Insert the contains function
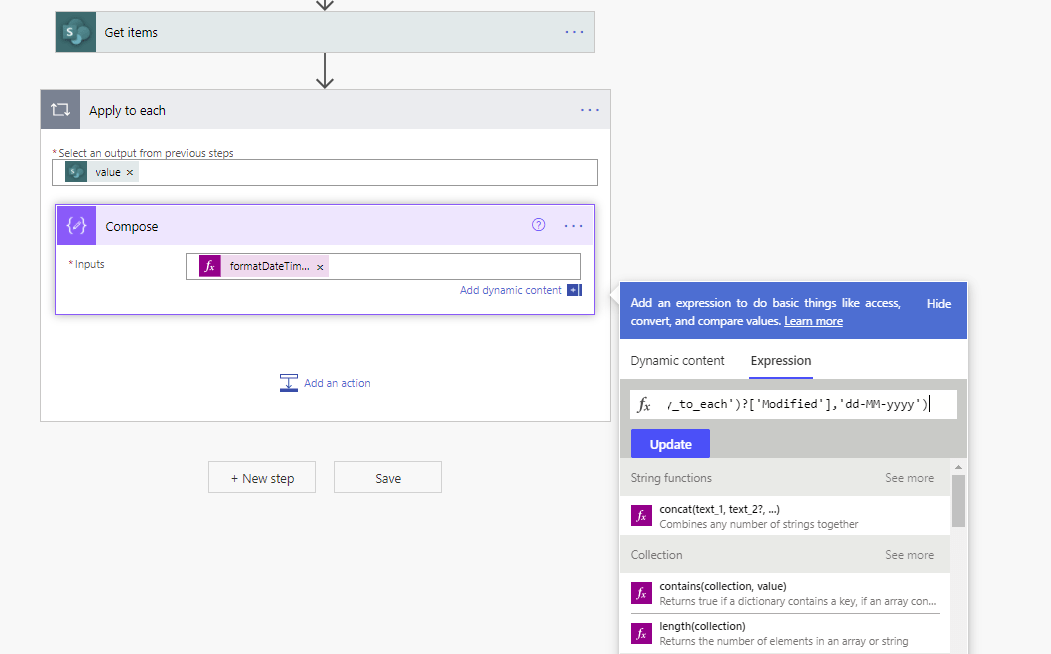Screen dimensions: 1051x654 [785, 593]
